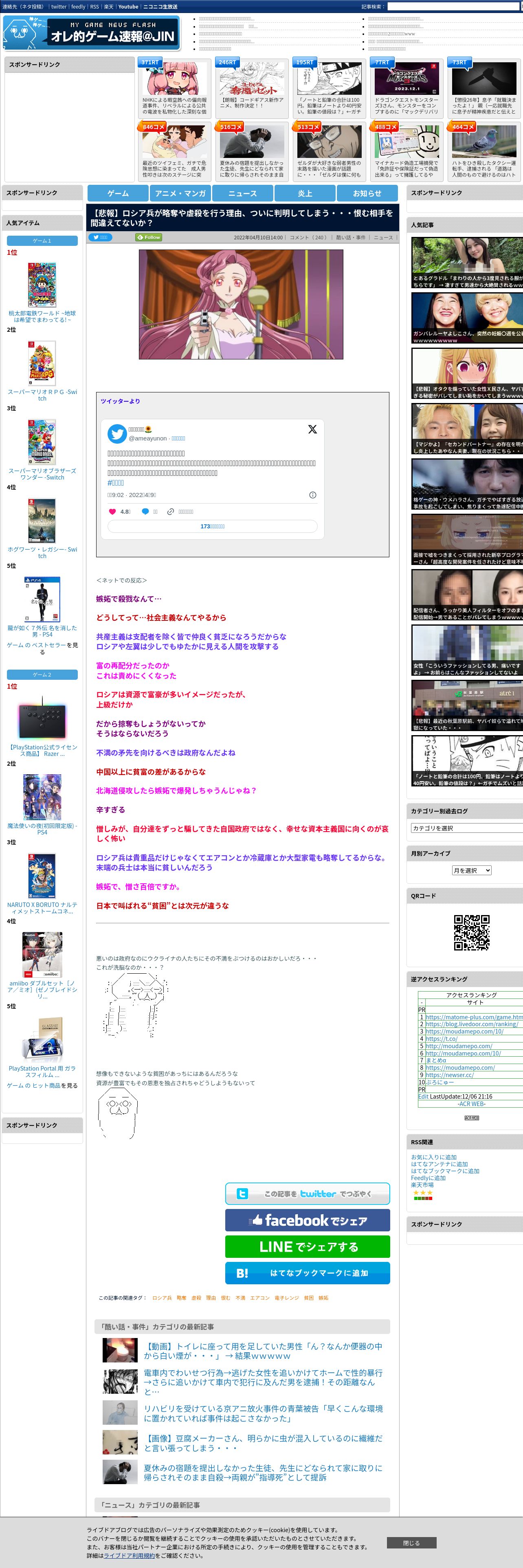
Task: Open the カテゴリを選択 dropdown
Action: (467, 828)
